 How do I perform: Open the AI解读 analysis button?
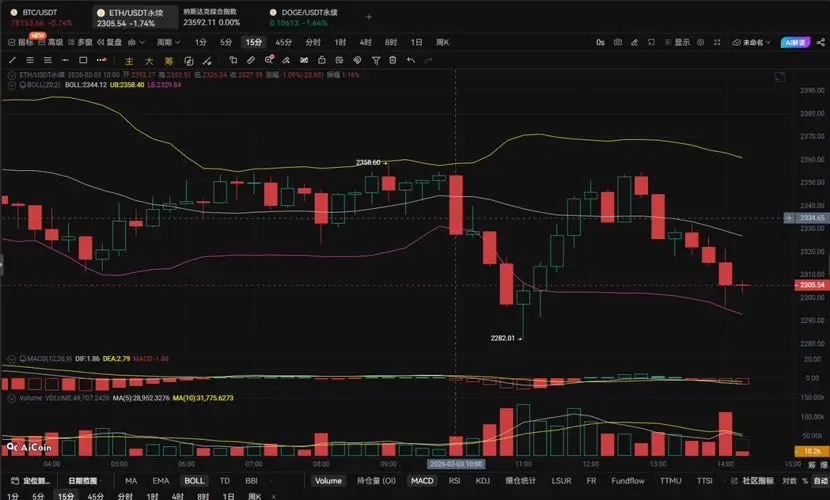click(x=795, y=42)
